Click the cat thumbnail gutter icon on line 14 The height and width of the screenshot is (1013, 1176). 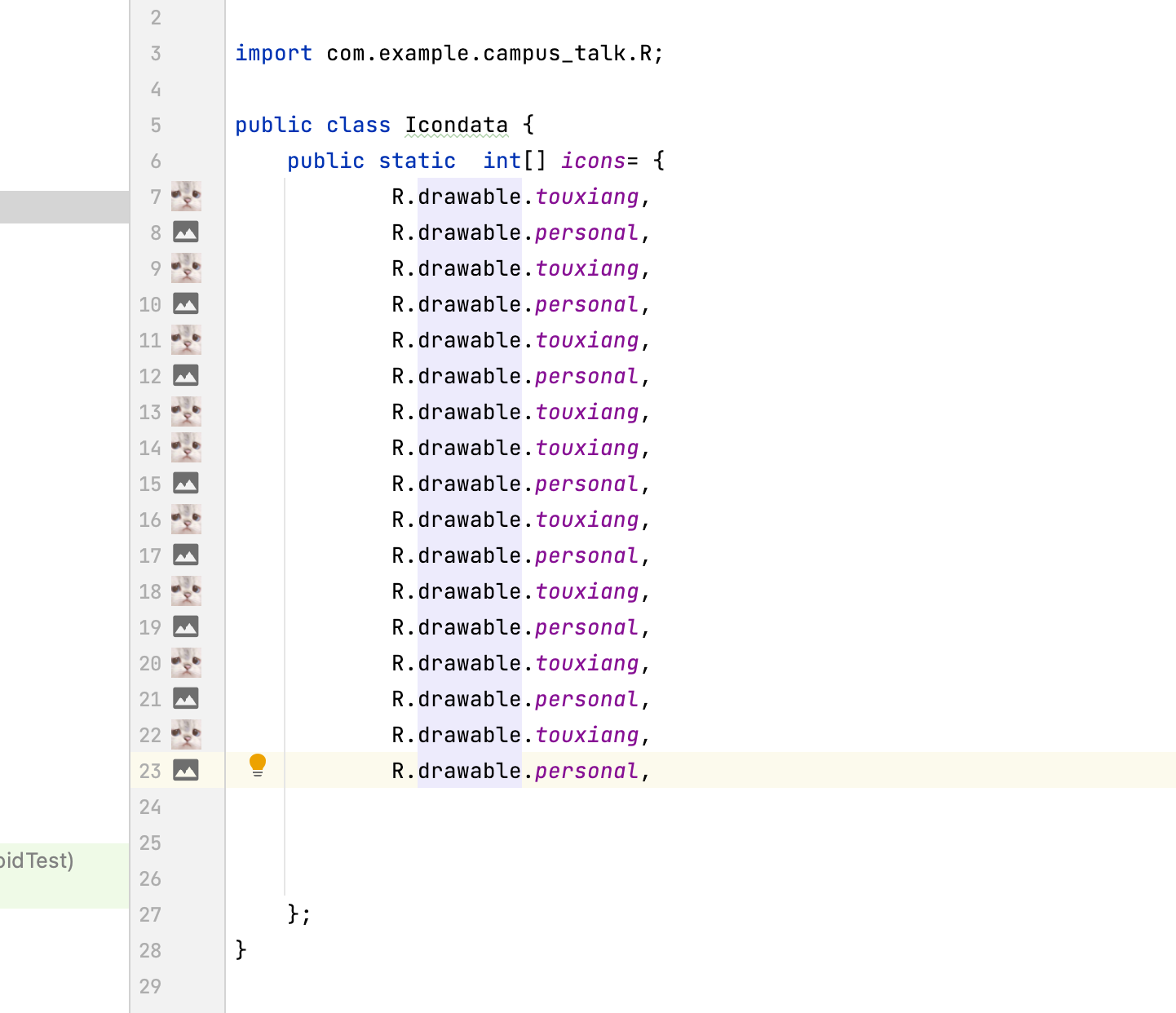pyautogui.click(x=186, y=448)
